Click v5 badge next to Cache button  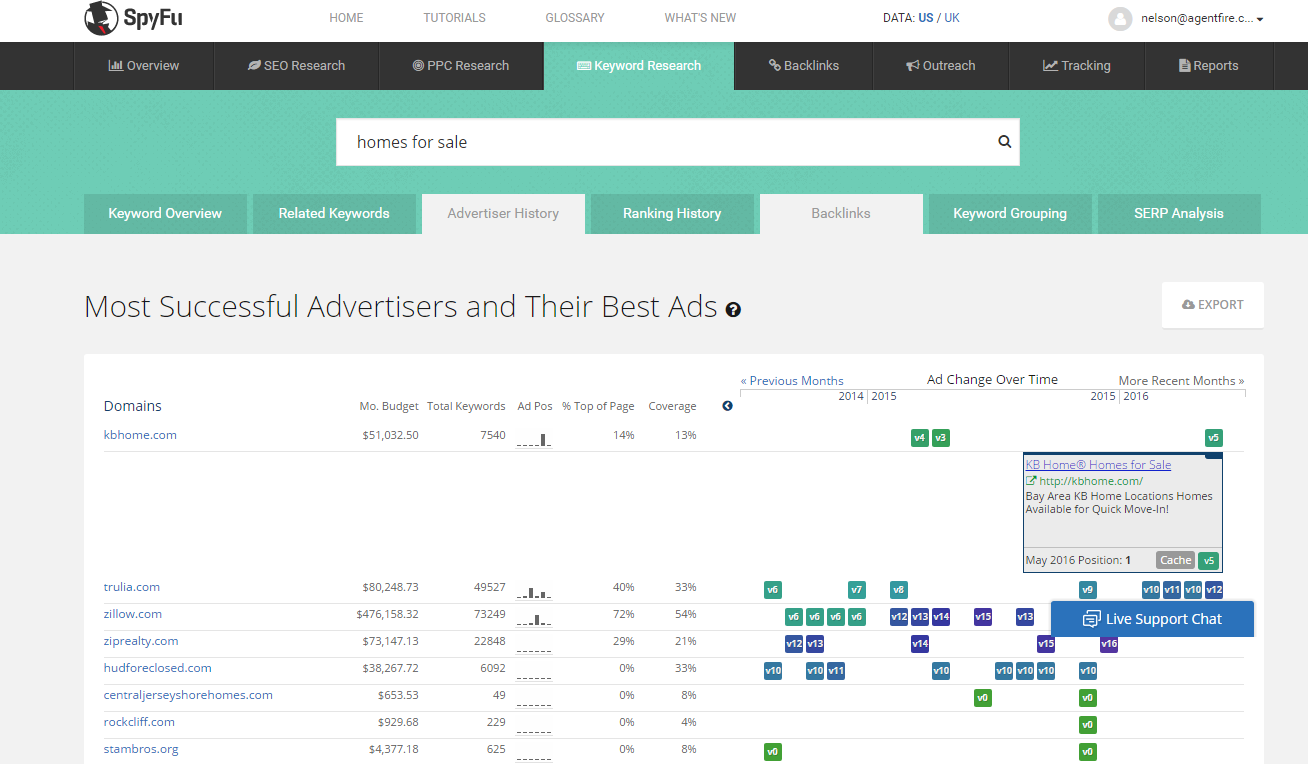pyautogui.click(x=1209, y=561)
